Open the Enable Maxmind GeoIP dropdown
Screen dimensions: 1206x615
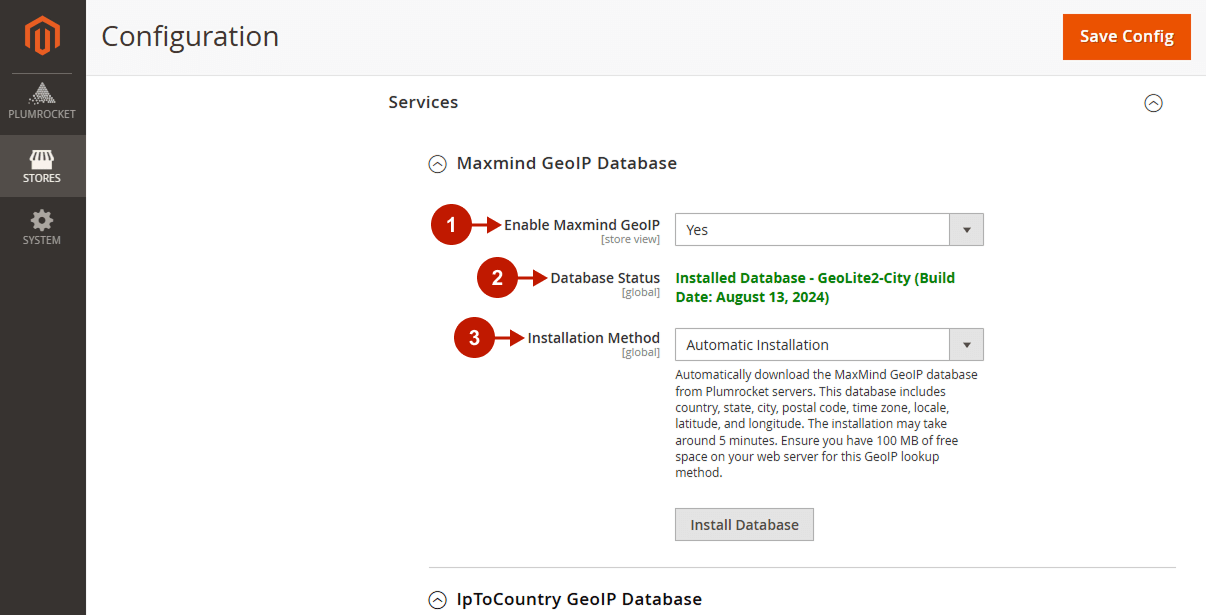point(829,229)
